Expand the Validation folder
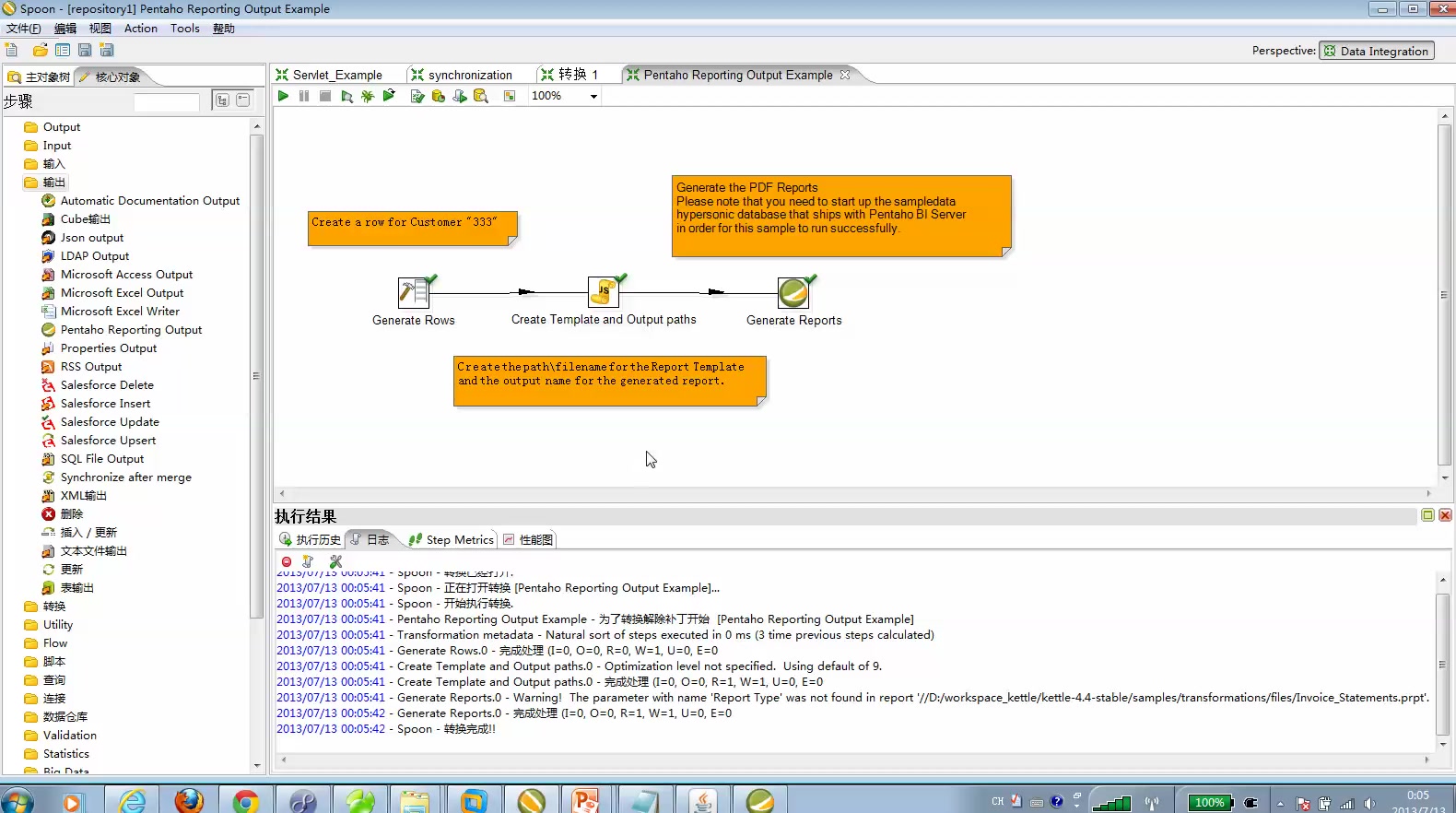The width and height of the screenshot is (1456, 813). click(61, 736)
